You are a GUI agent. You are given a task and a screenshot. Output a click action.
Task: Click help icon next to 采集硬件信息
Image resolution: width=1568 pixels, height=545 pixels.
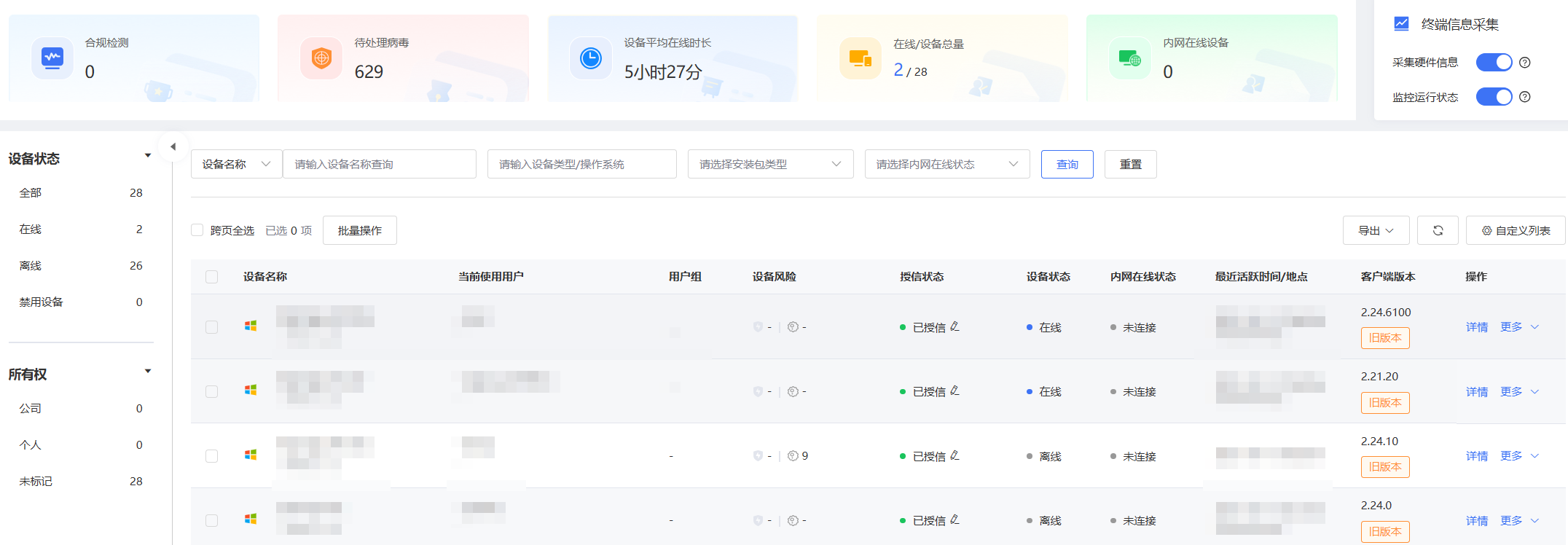[x=1525, y=63]
